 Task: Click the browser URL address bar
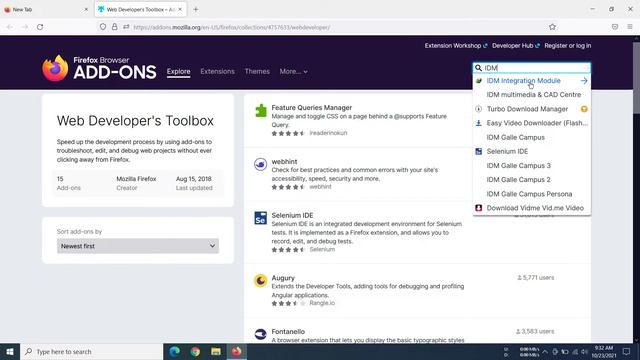point(327,27)
